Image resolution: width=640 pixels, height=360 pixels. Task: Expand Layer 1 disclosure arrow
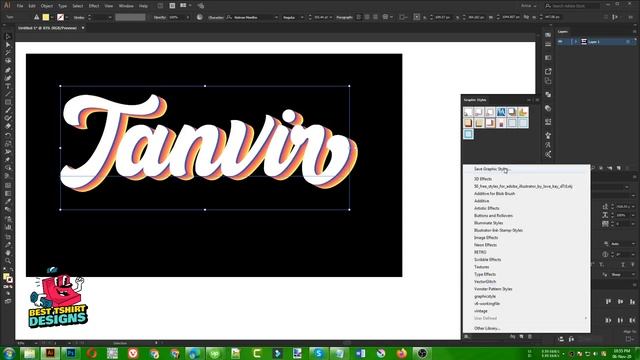pyautogui.click(x=576, y=42)
